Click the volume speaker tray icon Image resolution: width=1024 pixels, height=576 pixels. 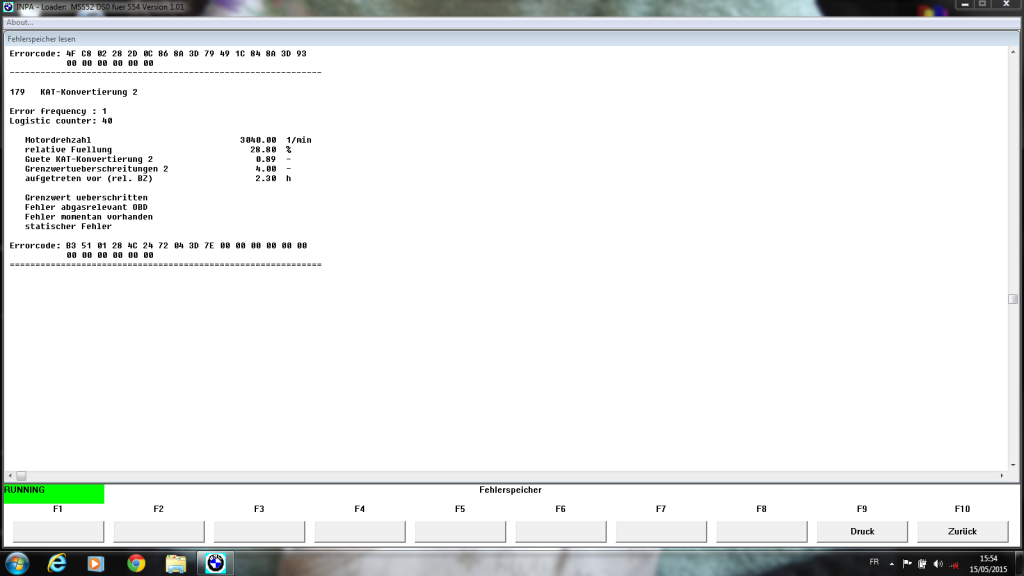pos(938,564)
